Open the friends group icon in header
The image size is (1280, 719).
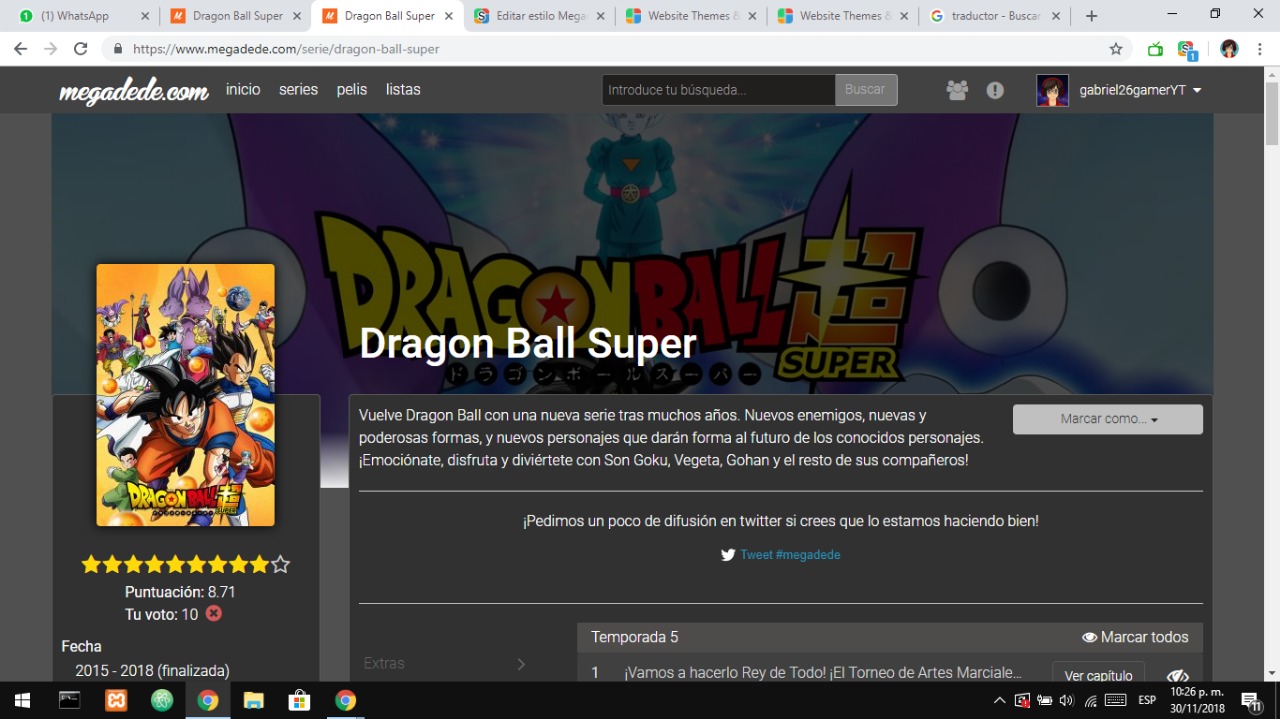click(957, 90)
